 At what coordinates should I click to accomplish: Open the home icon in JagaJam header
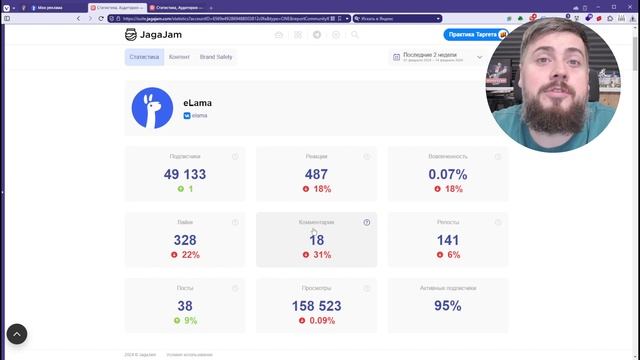click(279, 35)
